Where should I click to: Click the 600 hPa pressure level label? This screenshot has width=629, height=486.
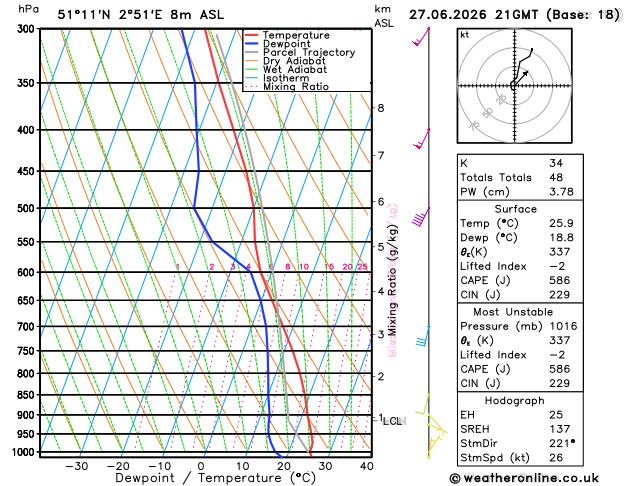point(28,272)
